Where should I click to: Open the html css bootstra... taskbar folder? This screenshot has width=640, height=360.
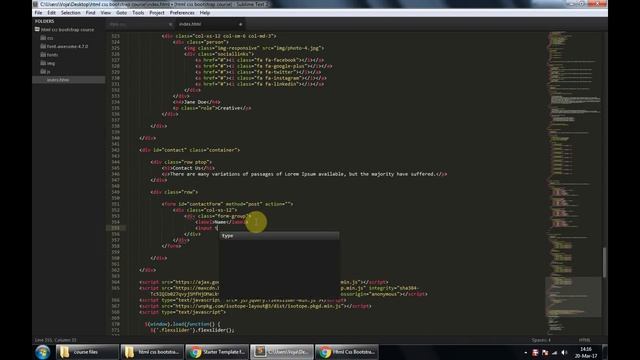(151, 352)
